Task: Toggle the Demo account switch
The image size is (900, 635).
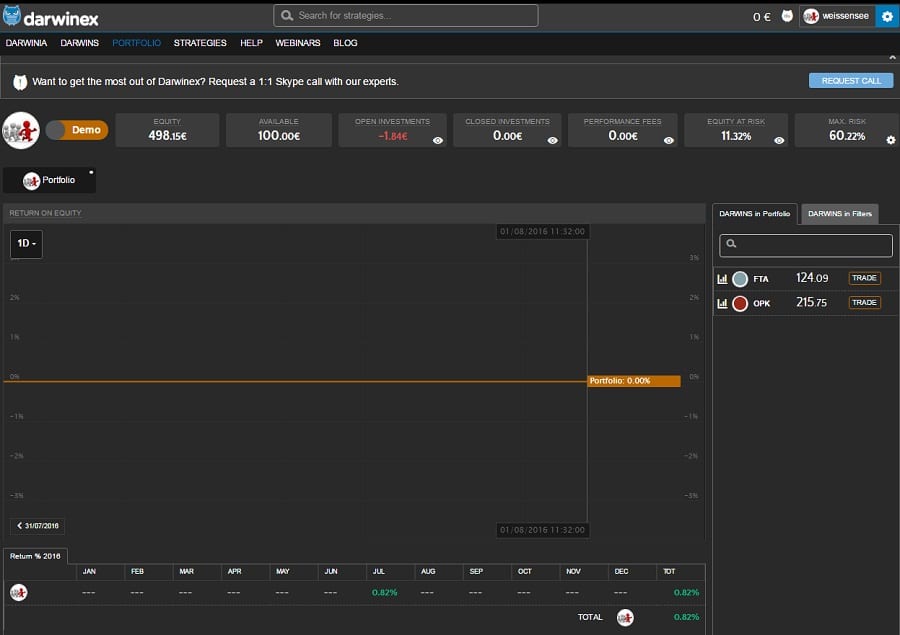Action: coord(76,130)
